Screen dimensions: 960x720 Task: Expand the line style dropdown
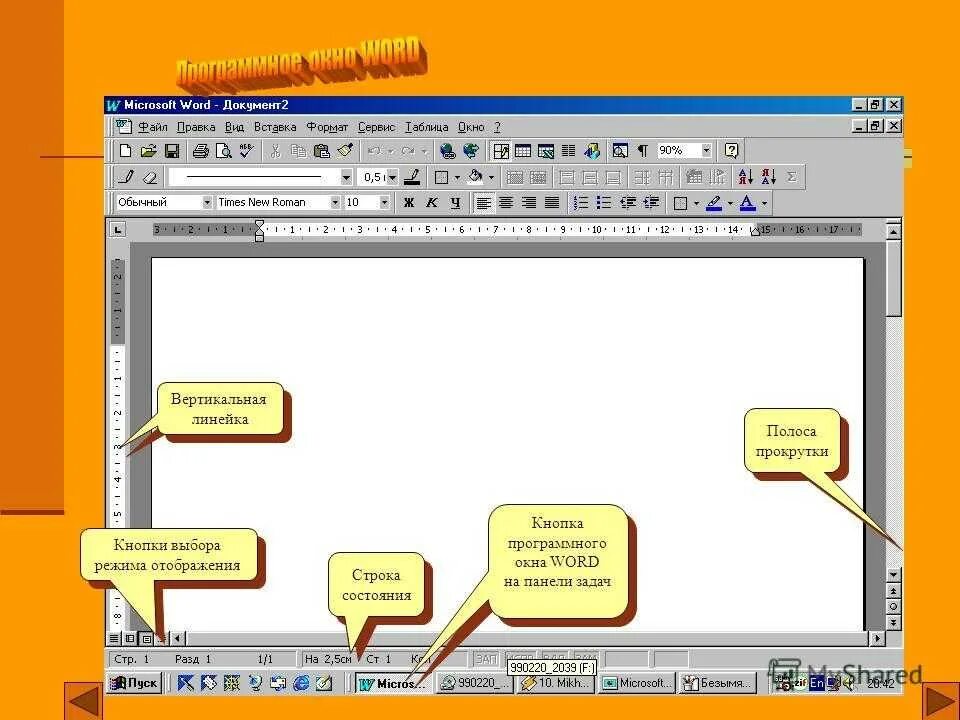tap(346, 178)
